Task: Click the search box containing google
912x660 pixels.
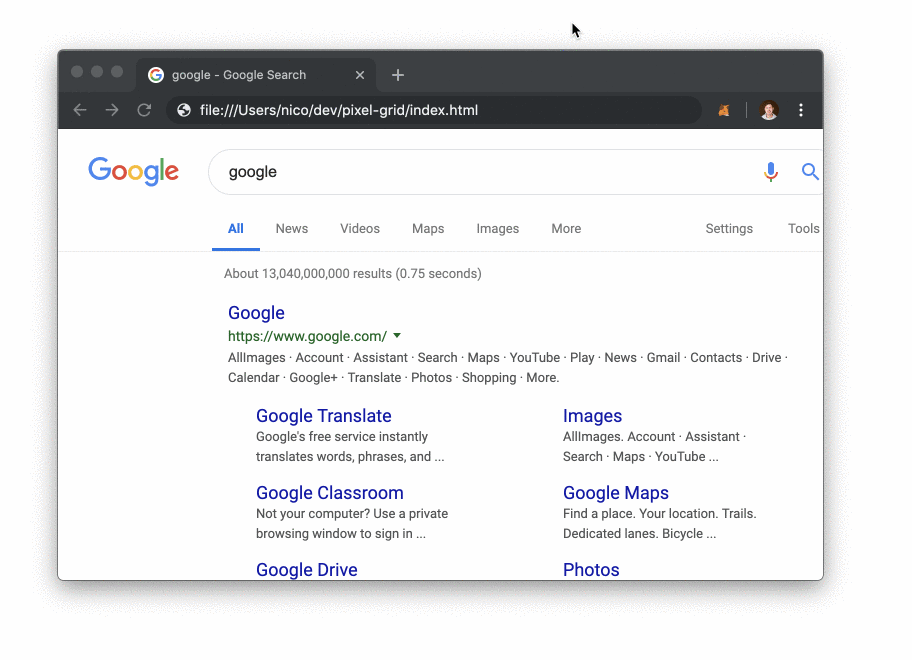Action: (x=515, y=172)
